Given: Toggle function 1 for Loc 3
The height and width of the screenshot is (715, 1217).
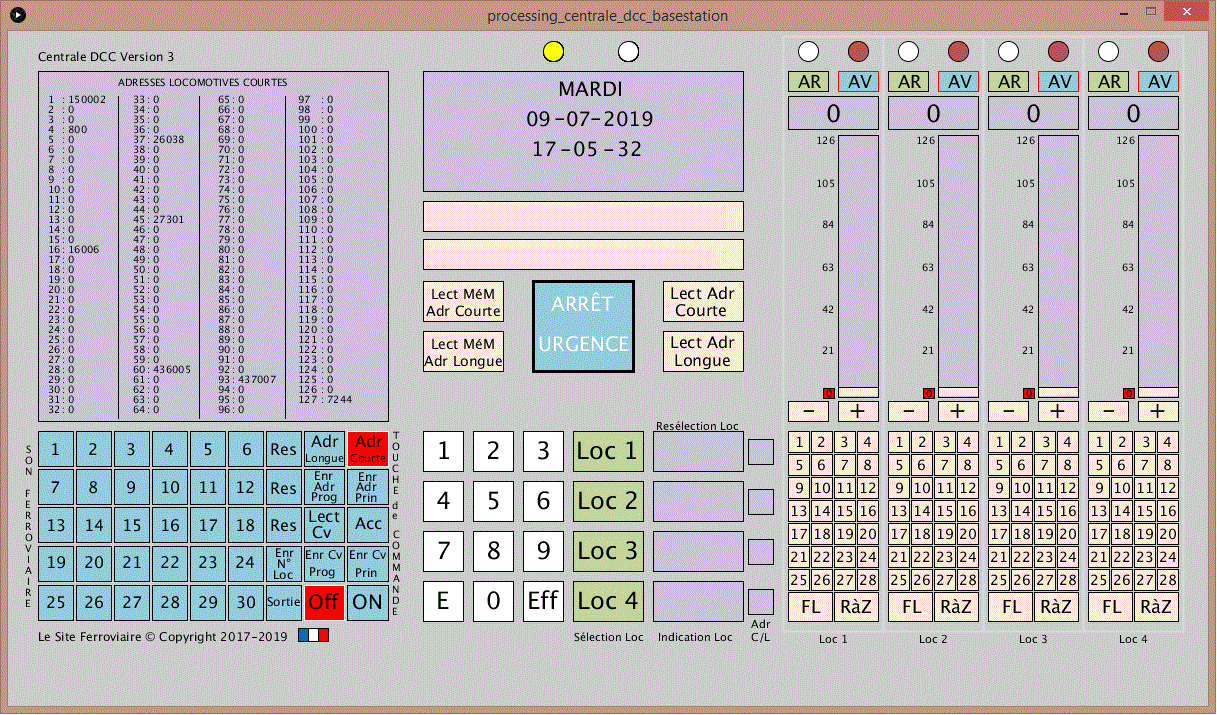Looking at the screenshot, I should coord(999,442).
